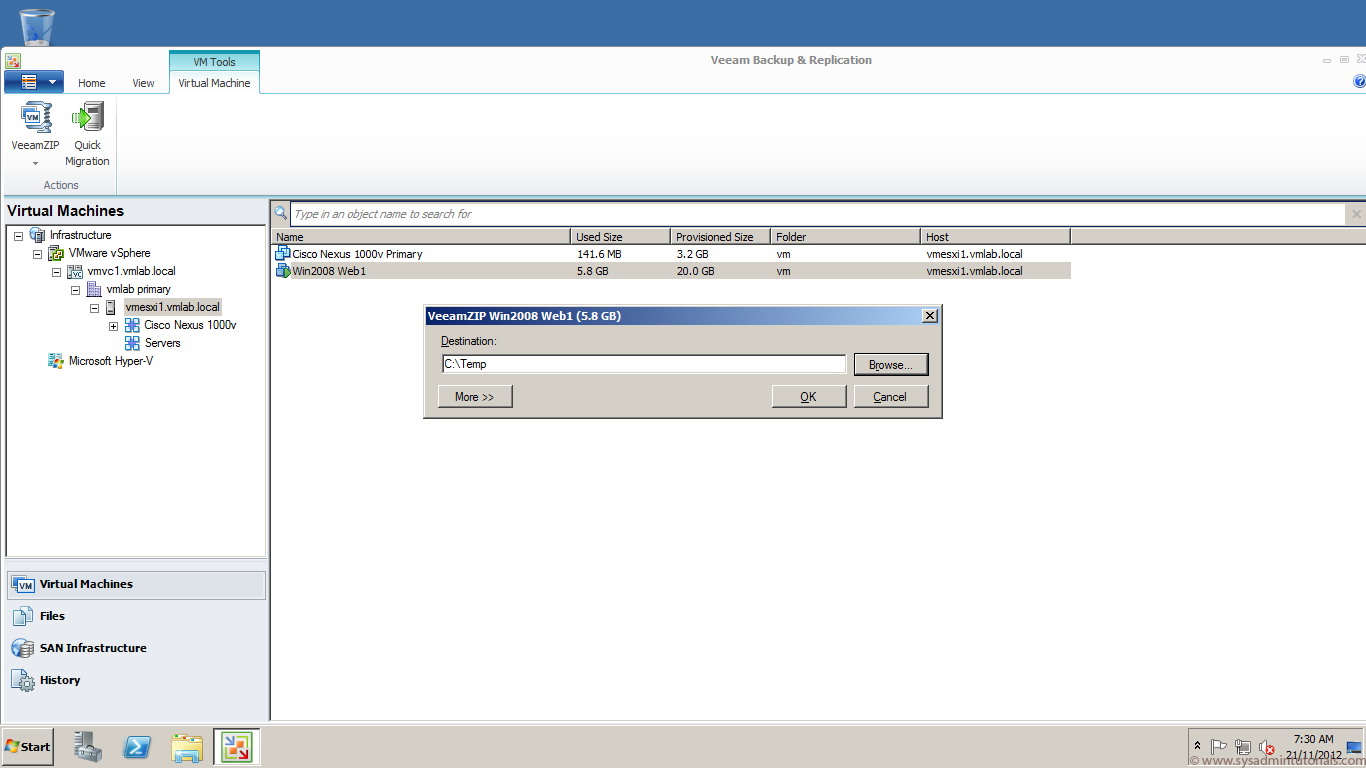Open Server Manager from the taskbar

(x=88, y=747)
